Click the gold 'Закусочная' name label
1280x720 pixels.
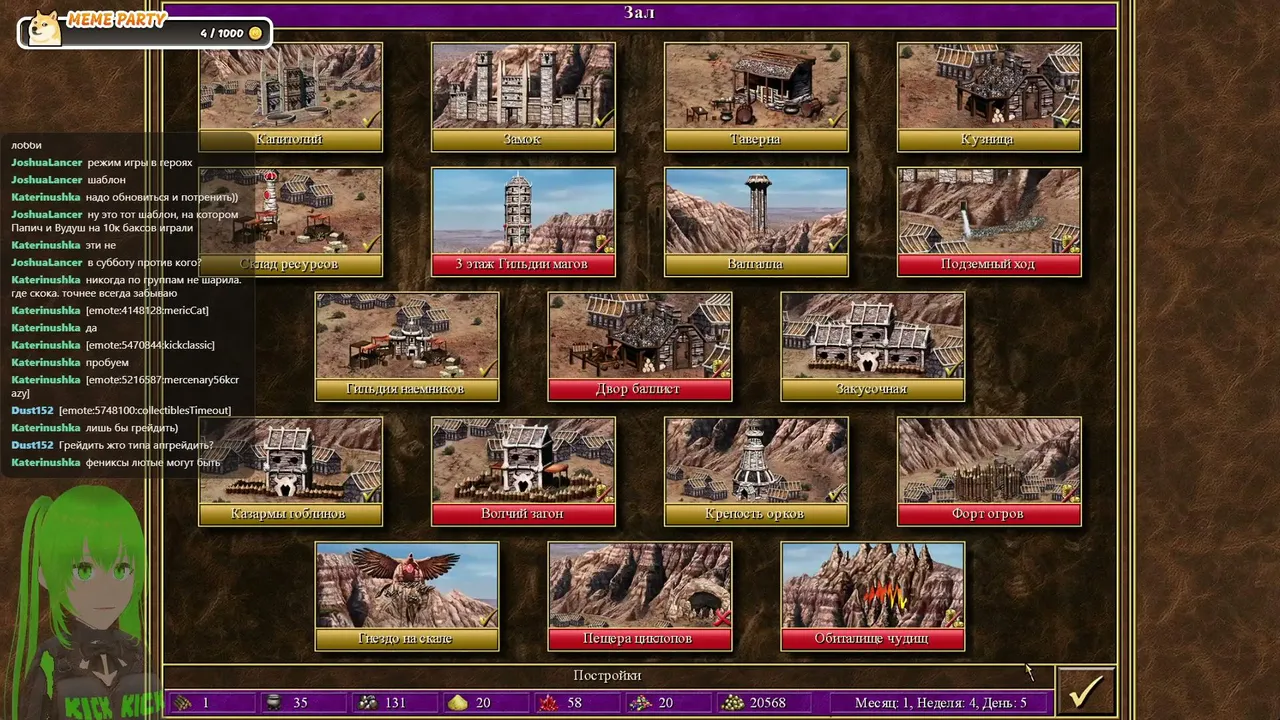(x=873, y=390)
